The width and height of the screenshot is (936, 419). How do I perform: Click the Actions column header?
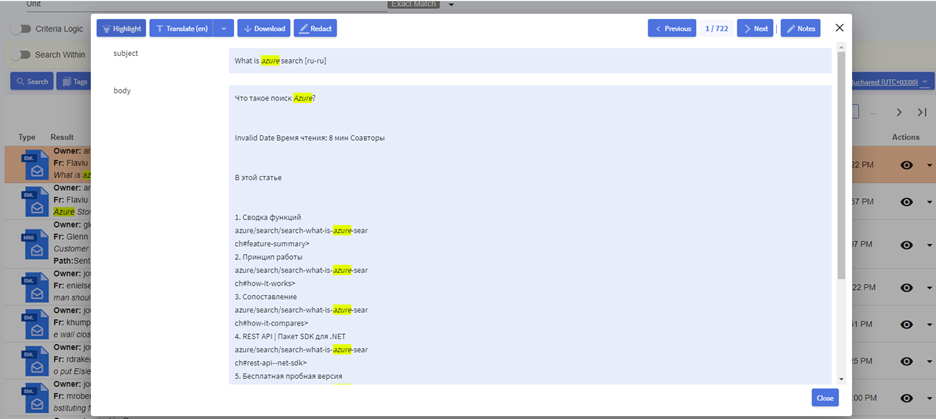tap(906, 137)
